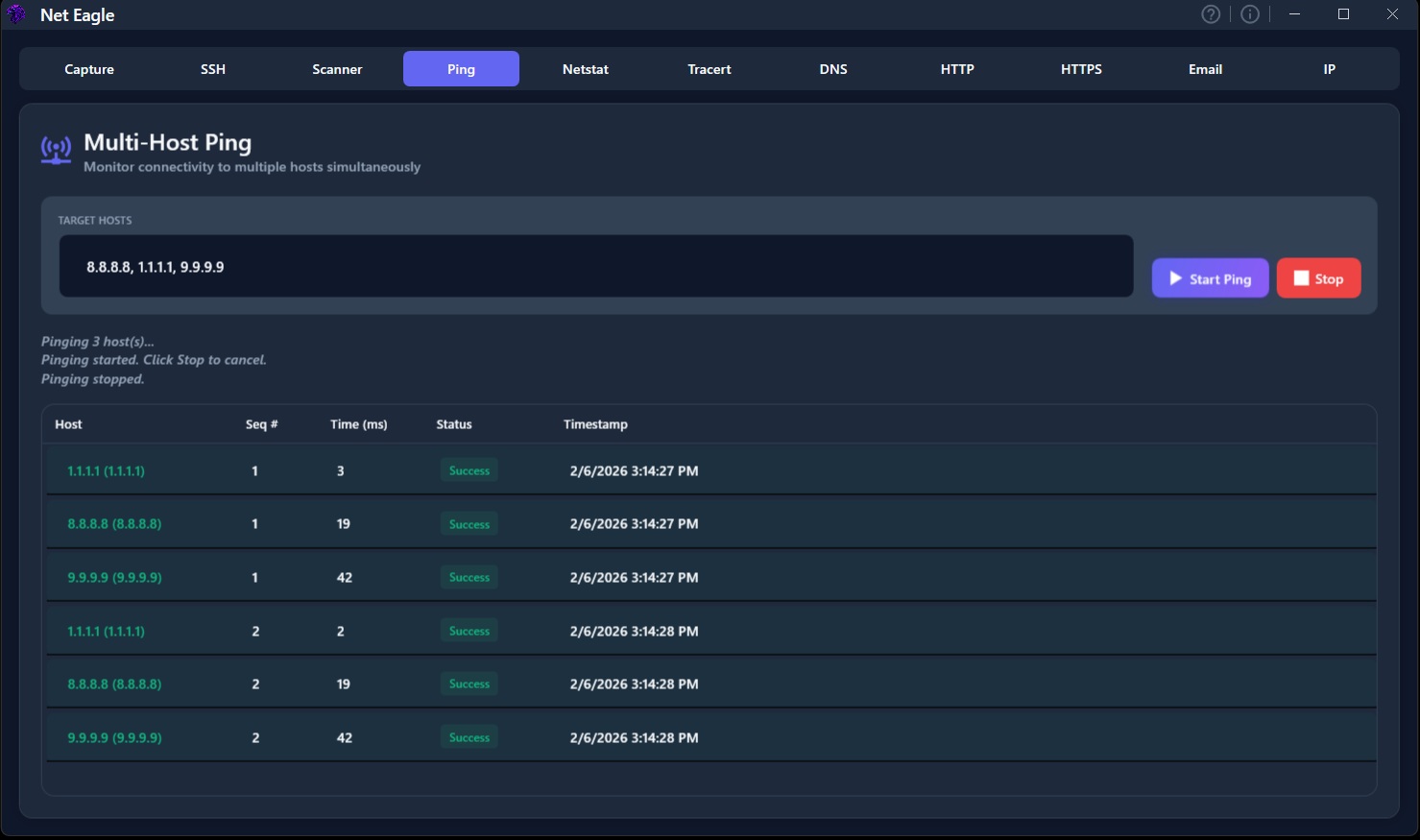Click the Host column header
The width and height of the screenshot is (1420, 840).
coord(67,423)
